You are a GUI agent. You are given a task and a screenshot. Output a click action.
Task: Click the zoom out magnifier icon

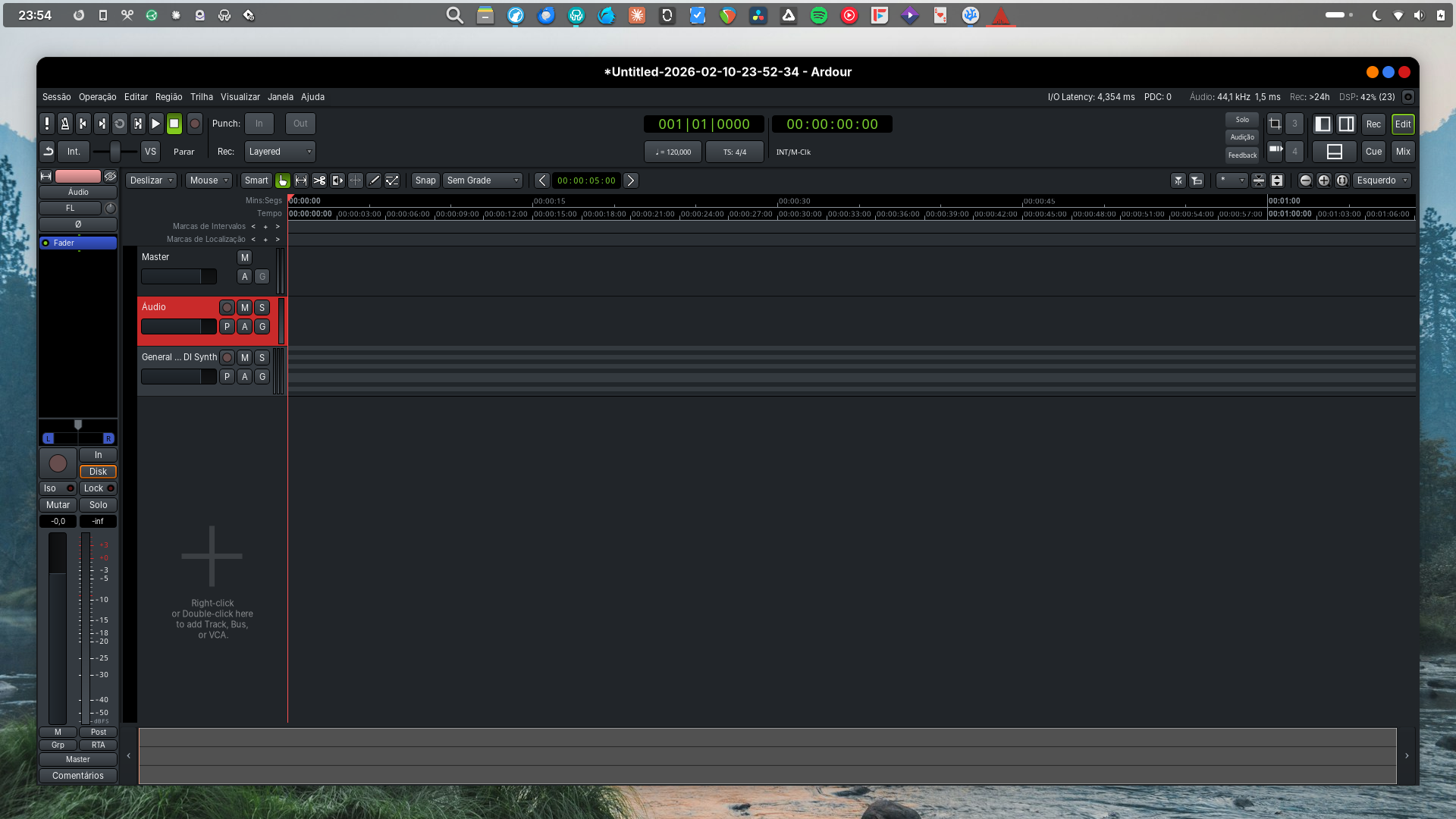pyautogui.click(x=1305, y=180)
